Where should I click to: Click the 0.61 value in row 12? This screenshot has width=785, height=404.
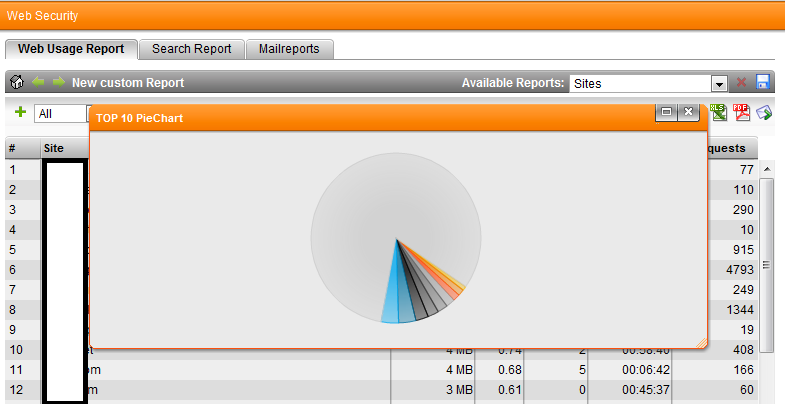[x=510, y=390]
